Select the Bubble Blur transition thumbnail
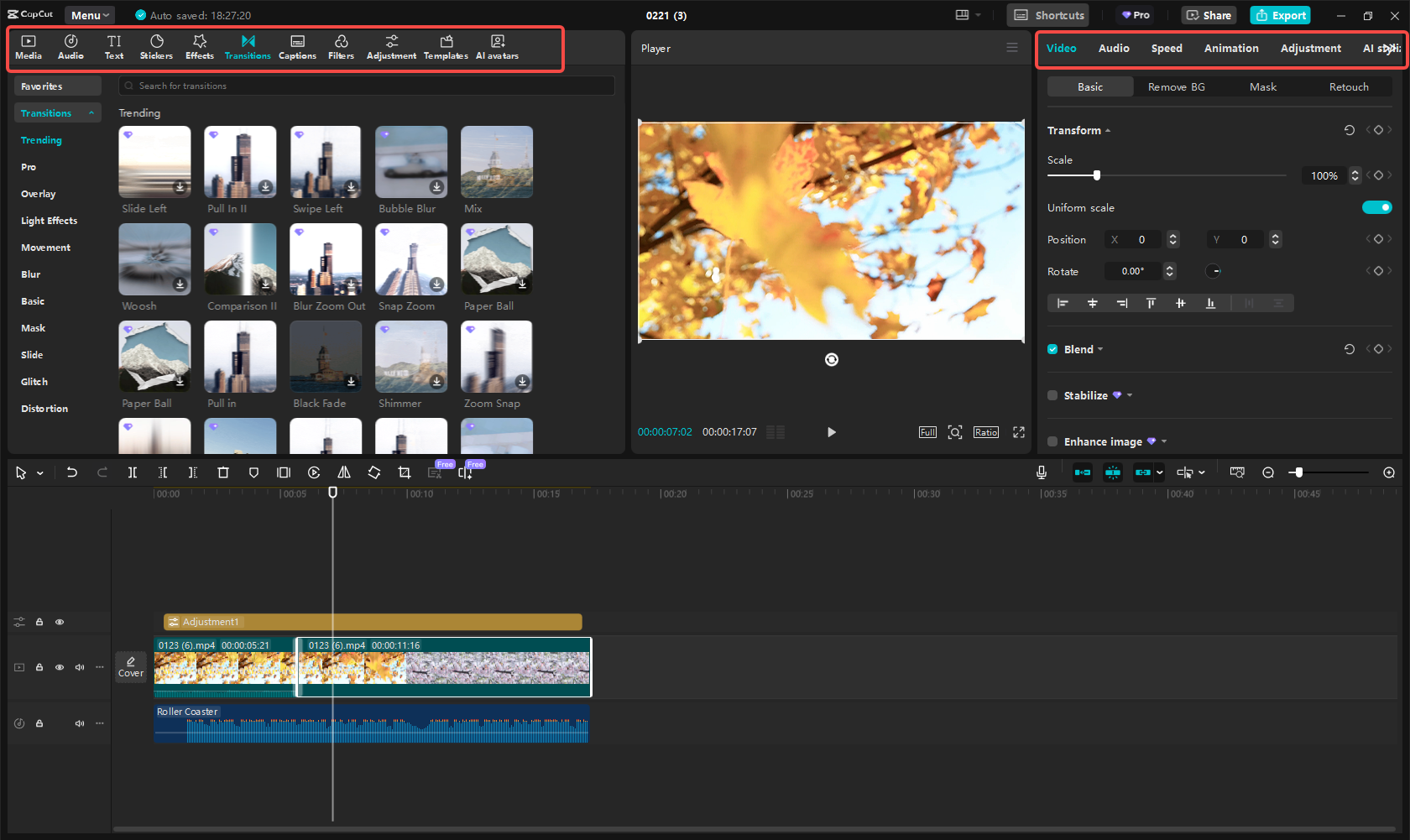The image size is (1410, 840). click(410, 161)
